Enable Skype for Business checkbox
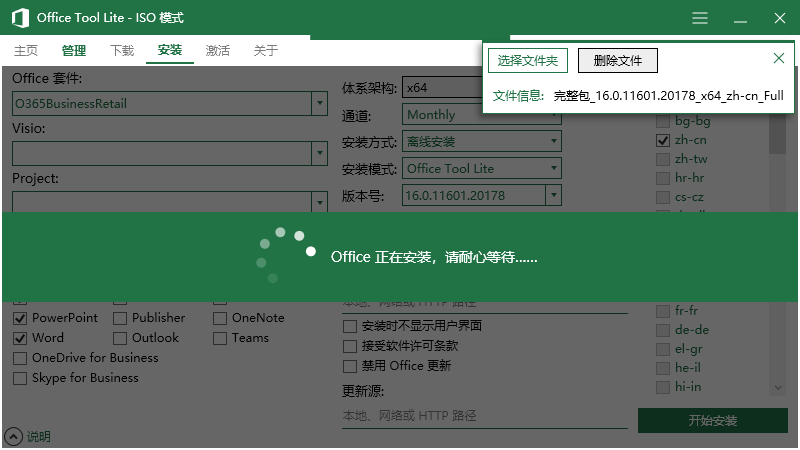The height and width of the screenshot is (450, 800). [x=20, y=378]
